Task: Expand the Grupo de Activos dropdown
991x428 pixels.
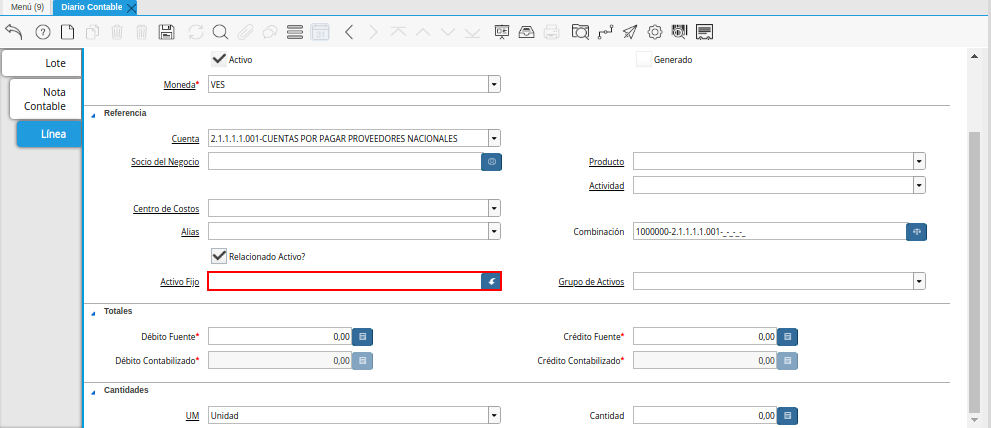Action: click(x=920, y=281)
